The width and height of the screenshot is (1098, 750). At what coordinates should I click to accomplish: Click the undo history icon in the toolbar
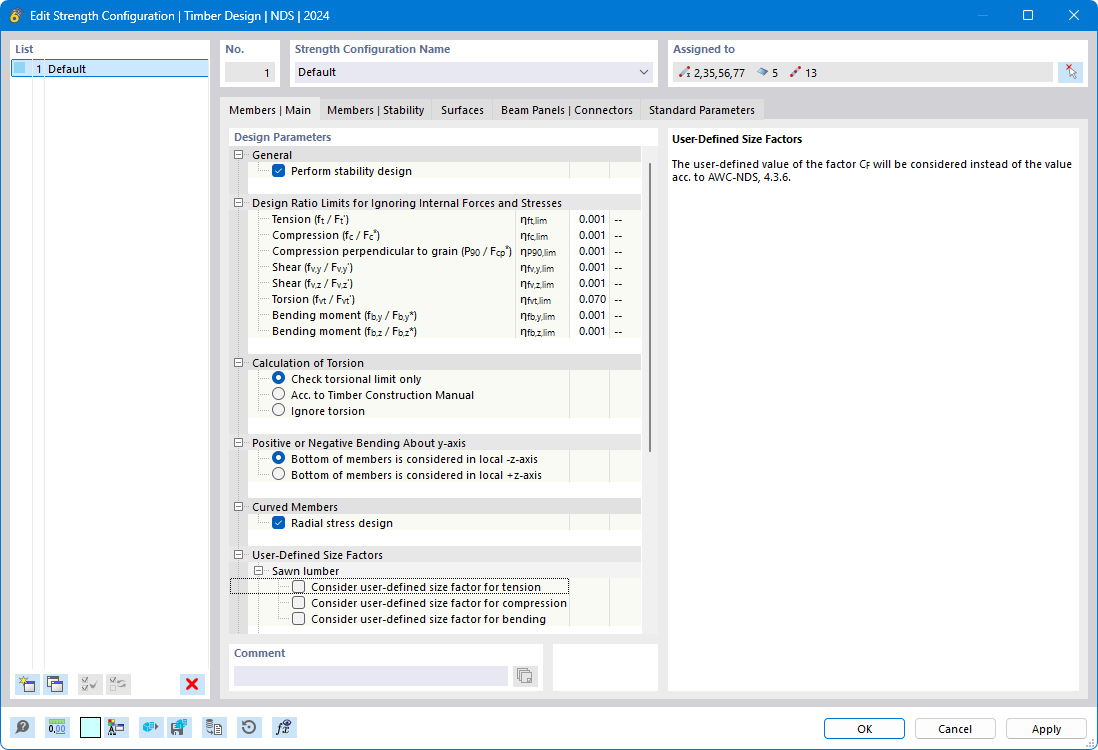click(x=248, y=727)
